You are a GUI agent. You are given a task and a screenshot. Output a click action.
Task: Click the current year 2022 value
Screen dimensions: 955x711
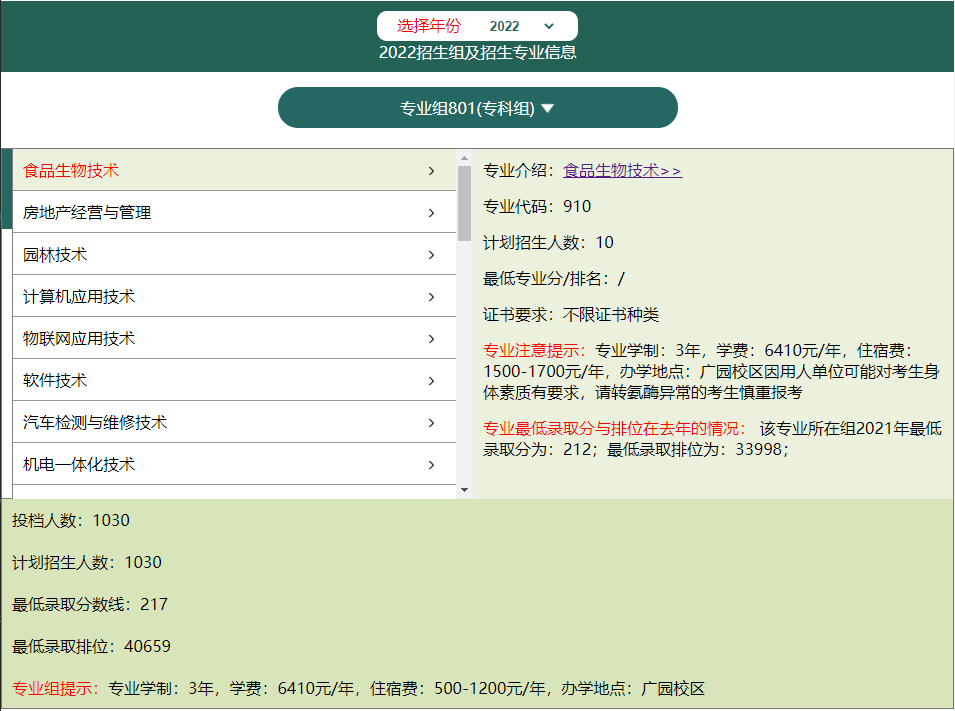point(504,26)
